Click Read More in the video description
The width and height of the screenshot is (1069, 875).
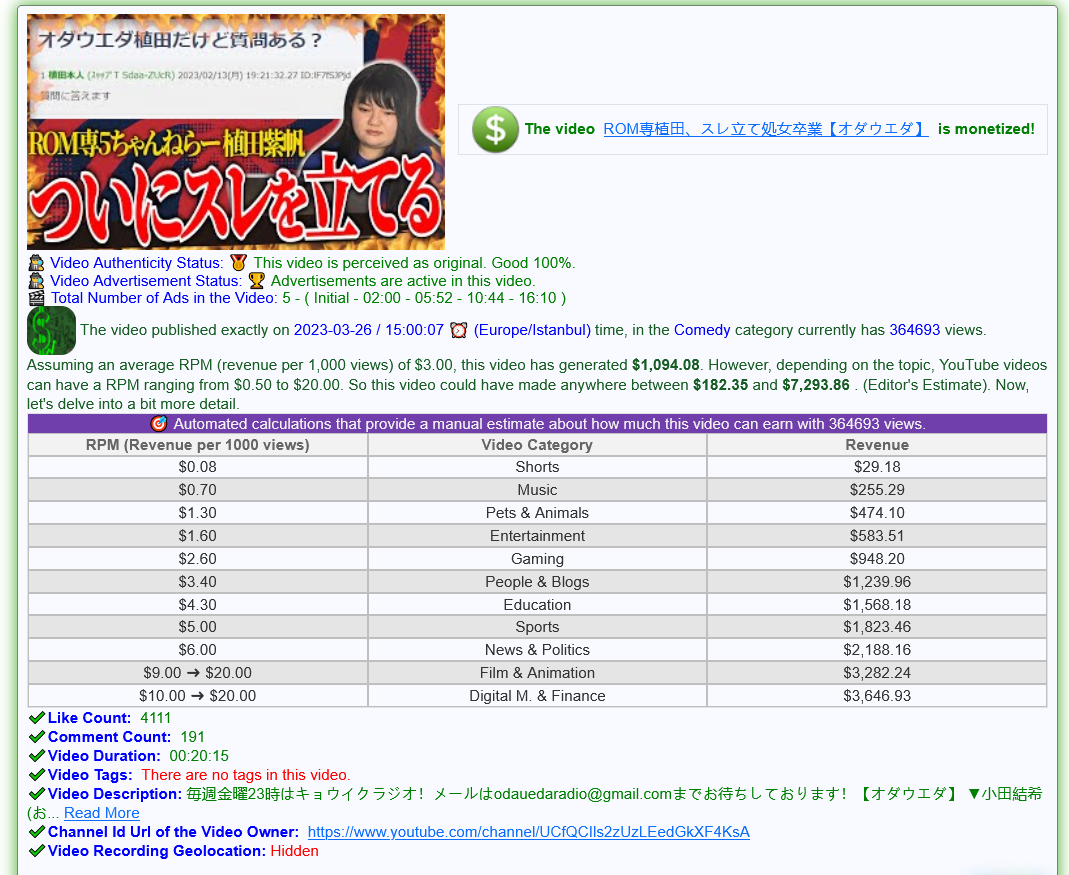tap(102, 813)
